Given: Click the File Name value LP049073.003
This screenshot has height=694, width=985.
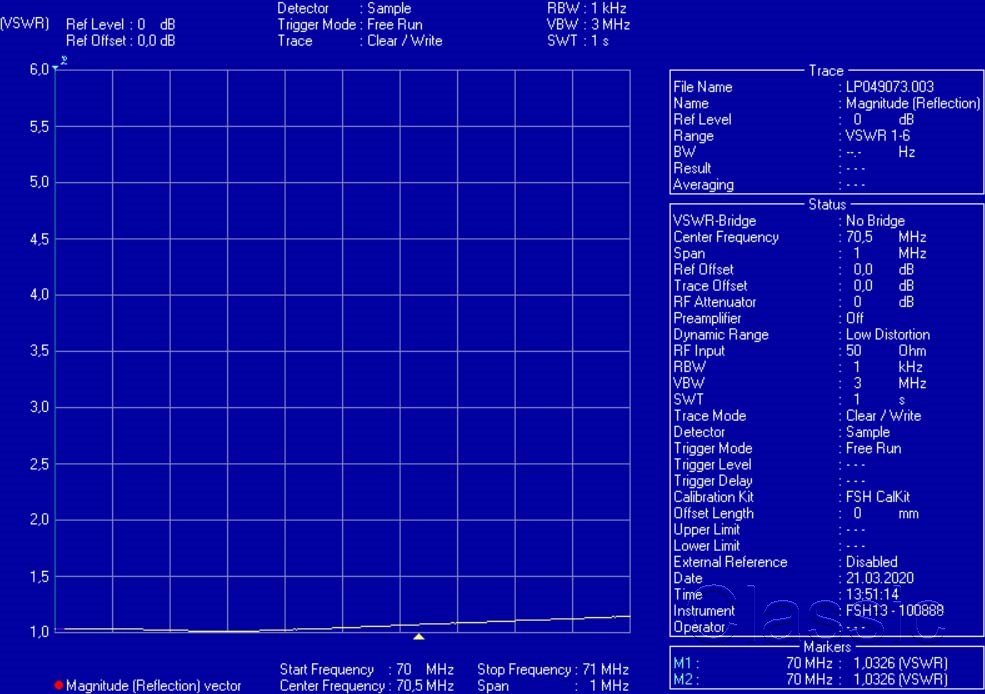Looking at the screenshot, I should pos(890,87).
